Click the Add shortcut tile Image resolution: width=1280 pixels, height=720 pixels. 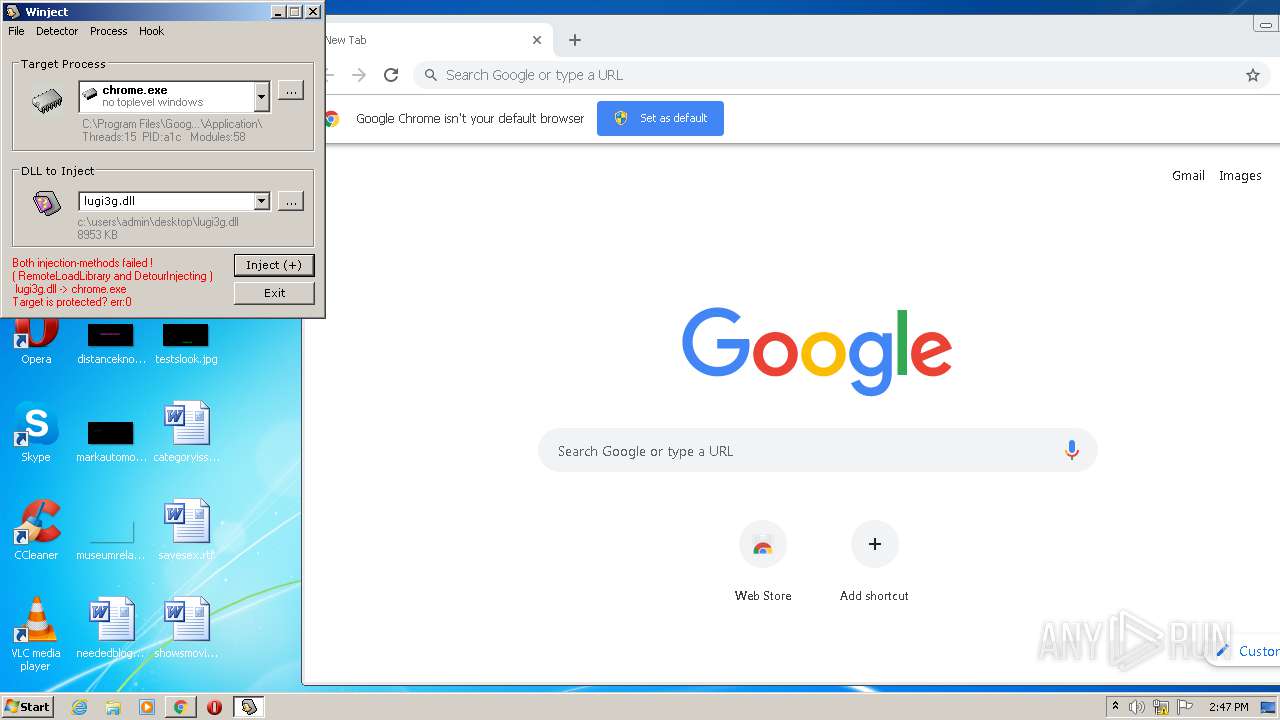(x=874, y=562)
